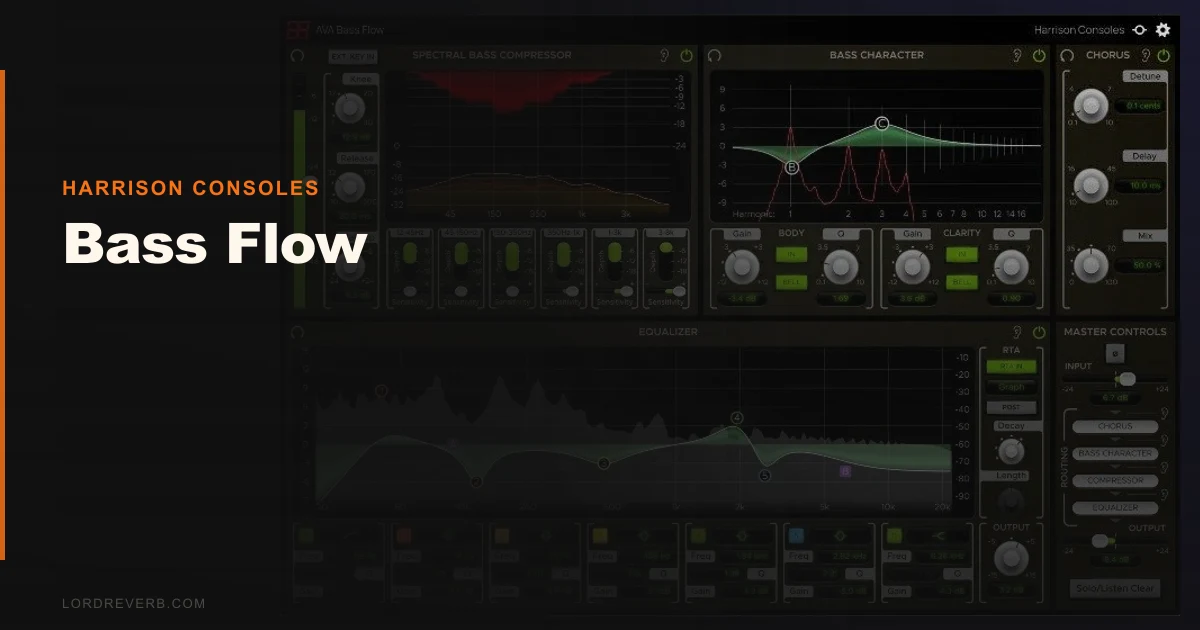Toggle Chorus section power icon
This screenshot has height=630, width=1200.
point(1163,56)
